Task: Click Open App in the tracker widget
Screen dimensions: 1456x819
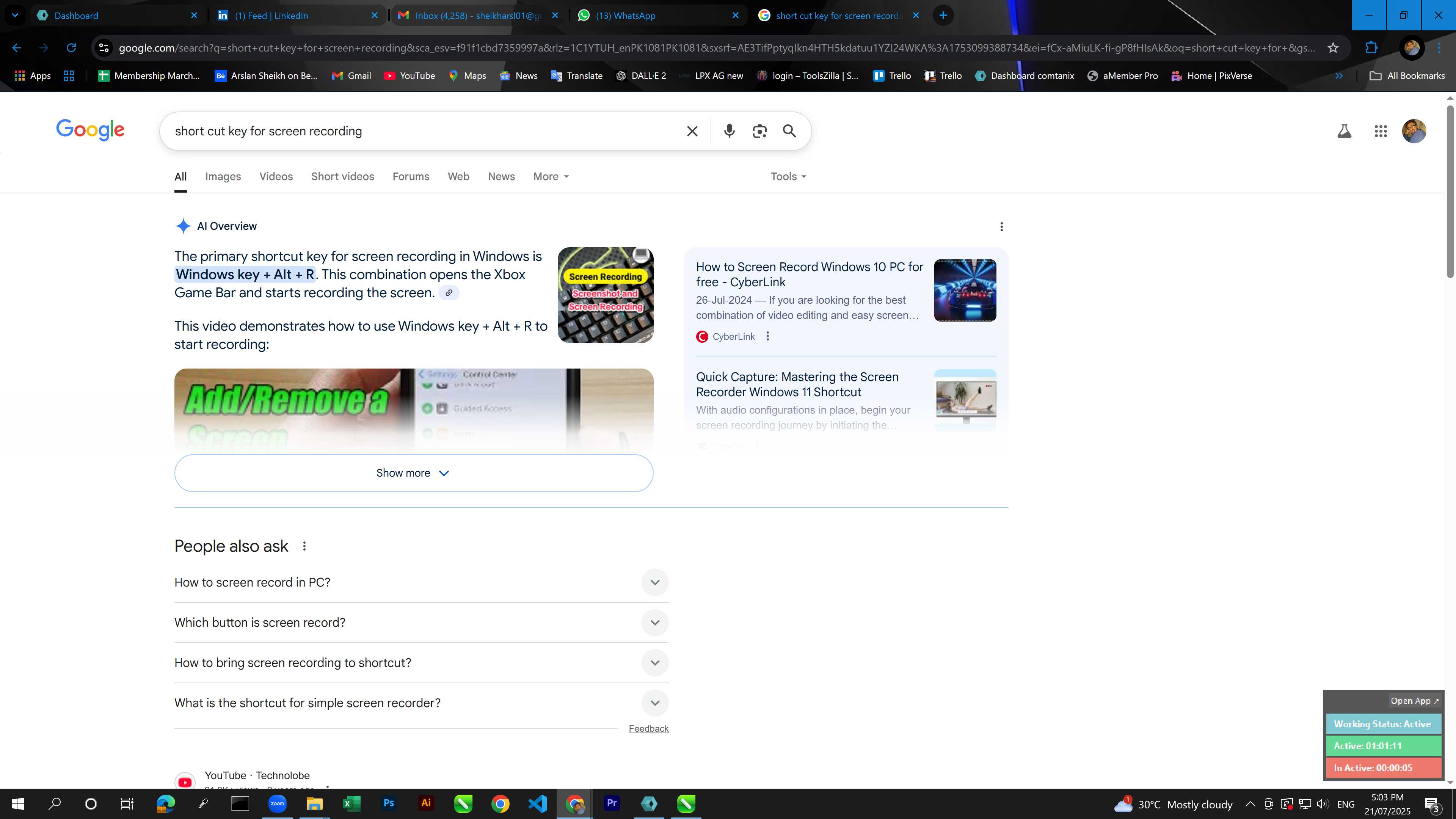Action: tap(1414, 701)
